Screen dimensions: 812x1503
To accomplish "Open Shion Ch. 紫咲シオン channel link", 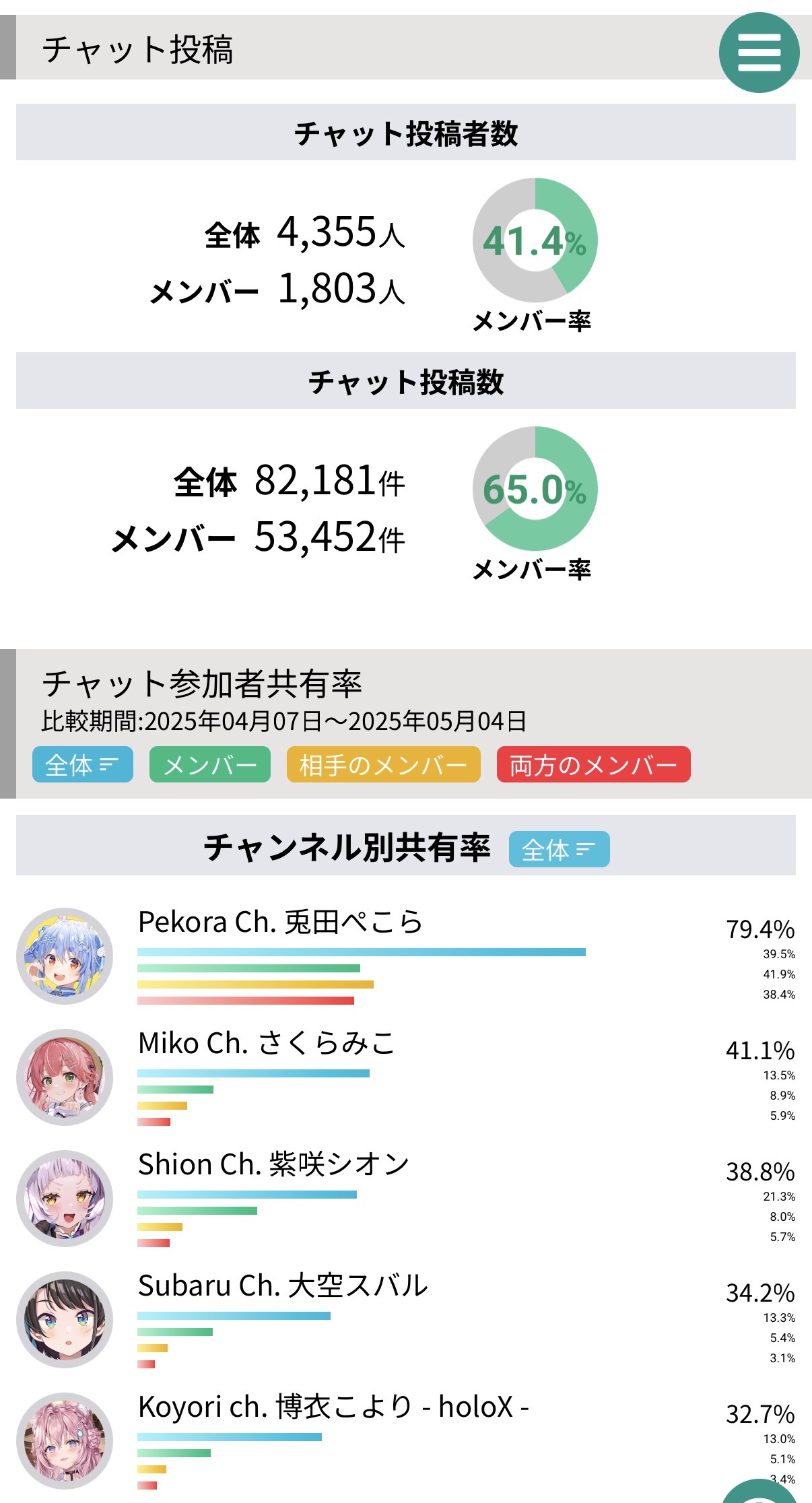I will click(x=273, y=1165).
